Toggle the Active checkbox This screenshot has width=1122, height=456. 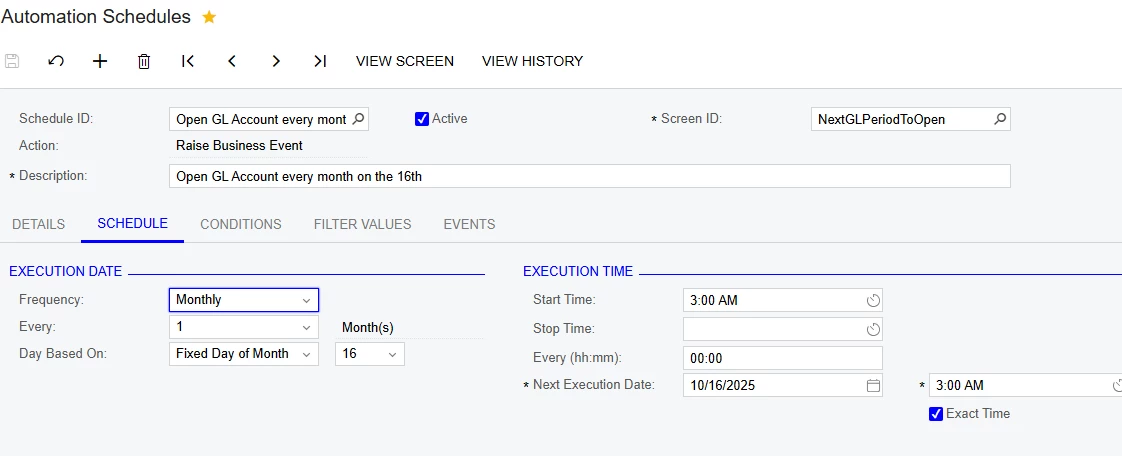click(422, 119)
